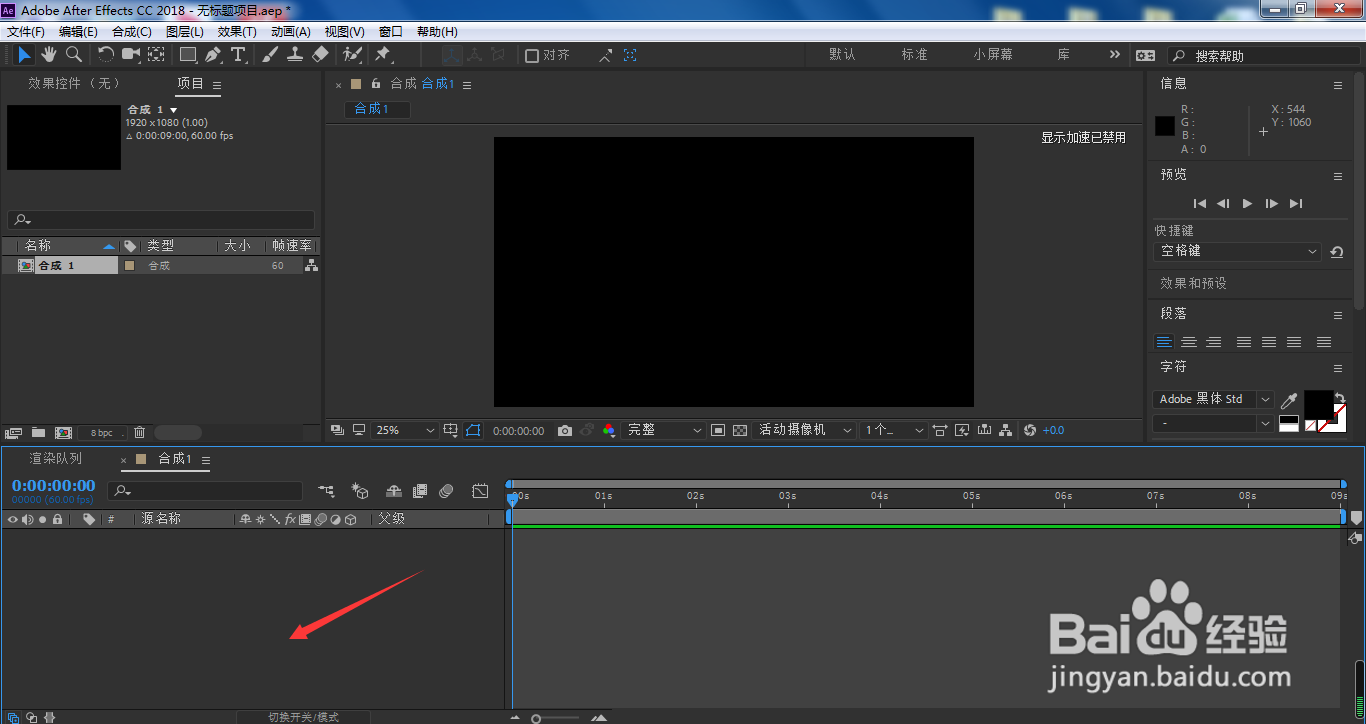This screenshot has height=724, width=1366.
Task: Enable the 对齐 snapping checkbox
Action: coord(532,56)
